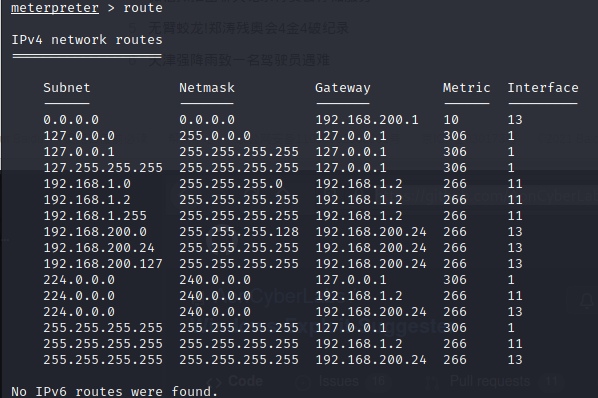Click the Gateway column header
The image size is (598, 398).
tap(343, 88)
